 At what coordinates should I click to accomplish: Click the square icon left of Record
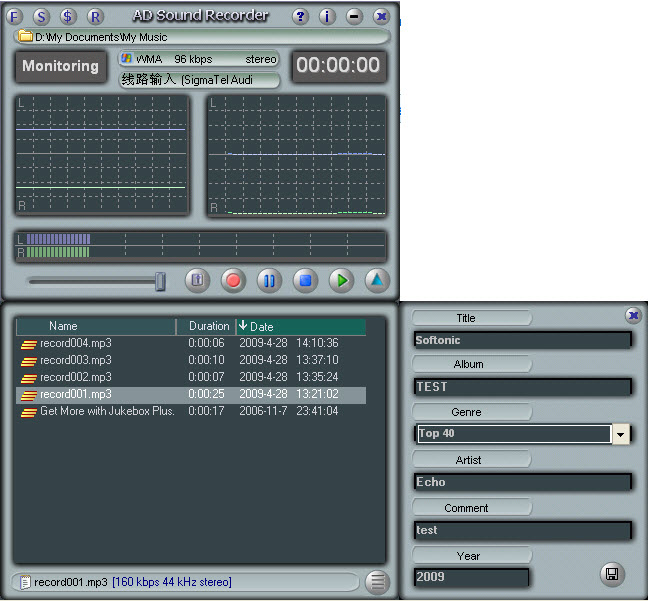pyautogui.click(x=197, y=281)
